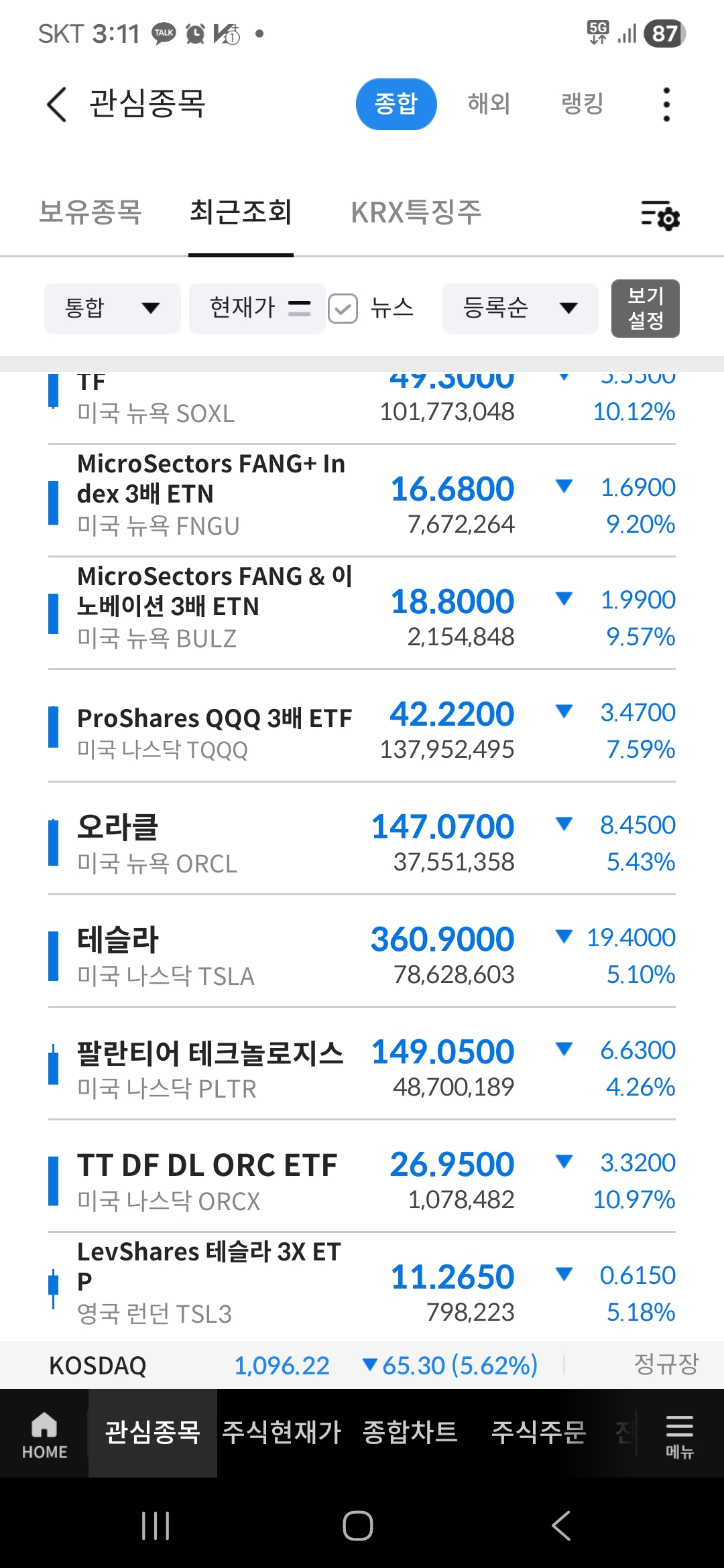The image size is (724, 1568).
Task: Switch to the 보유종목 tab
Action: 90,213
